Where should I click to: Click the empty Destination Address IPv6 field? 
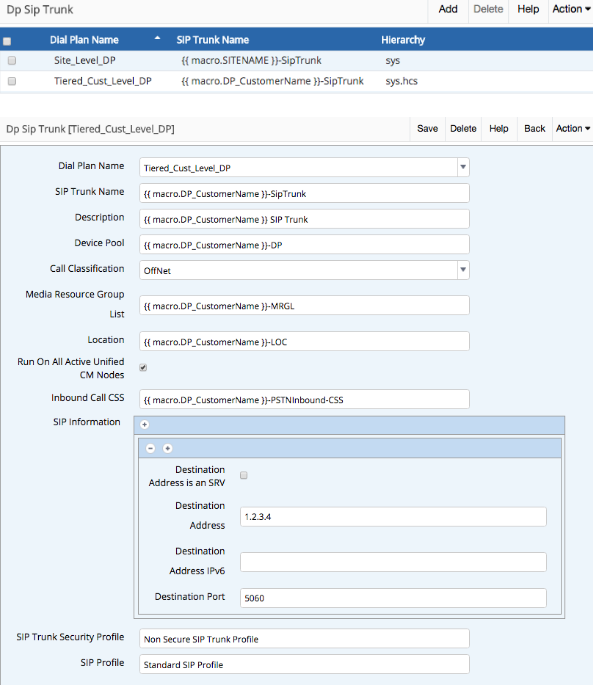pyautogui.click(x=393, y=562)
